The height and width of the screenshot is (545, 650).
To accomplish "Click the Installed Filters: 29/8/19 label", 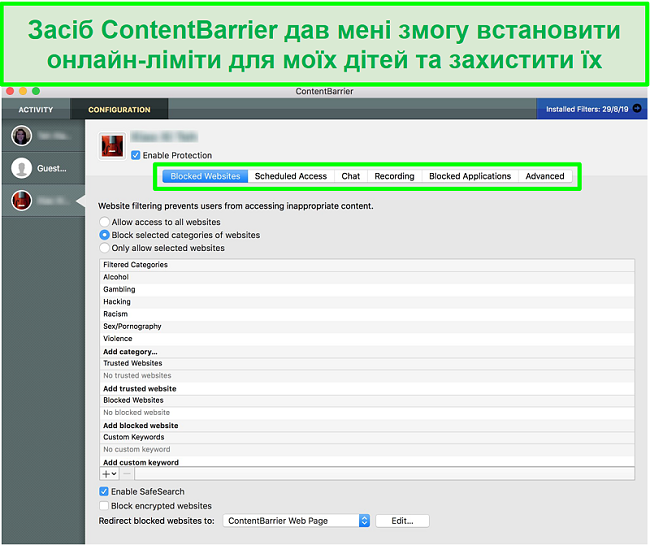I will pyautogui.click(x=587, y=109).
